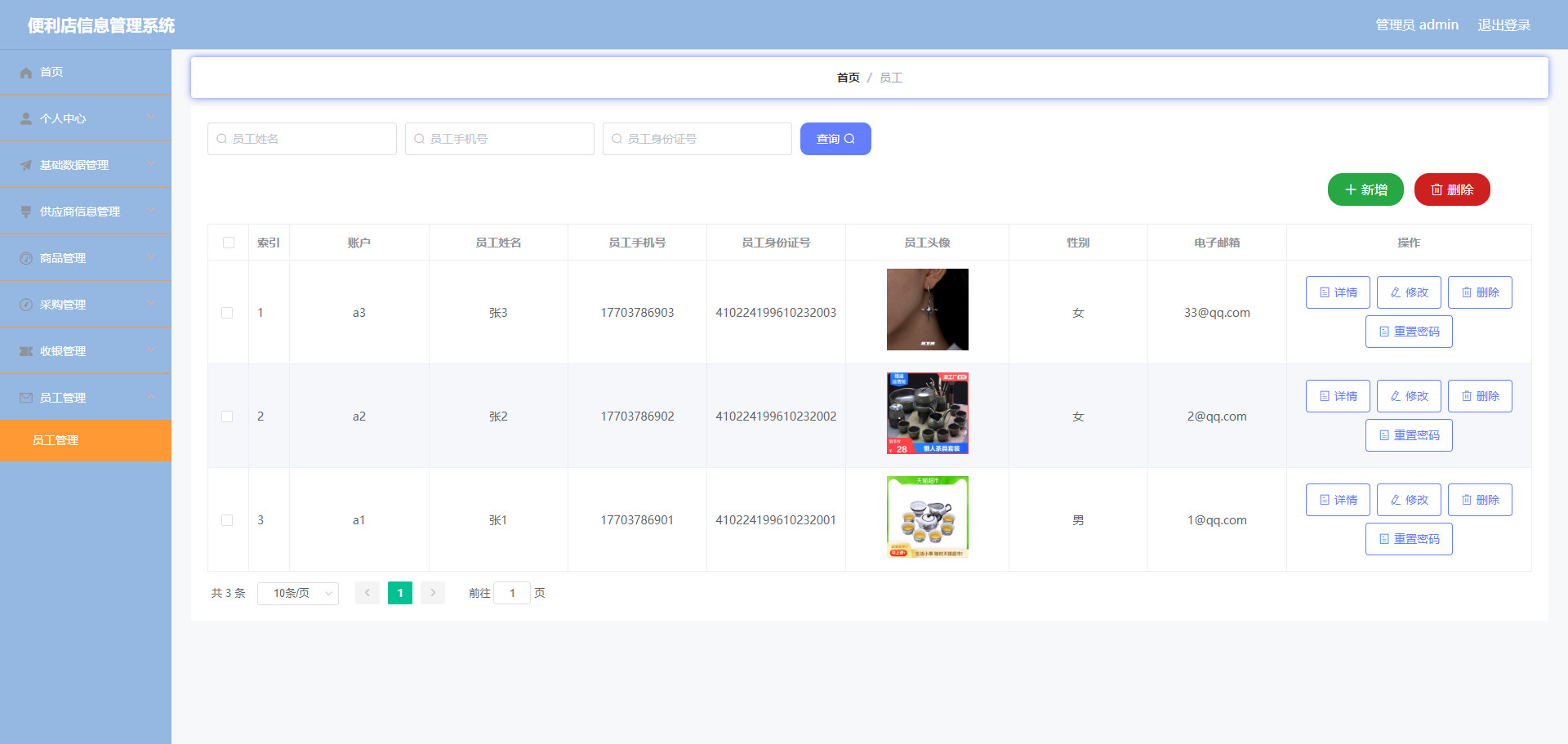
Task: Click the person icon beside 个人中心
Action: click(x=26, y=118)
